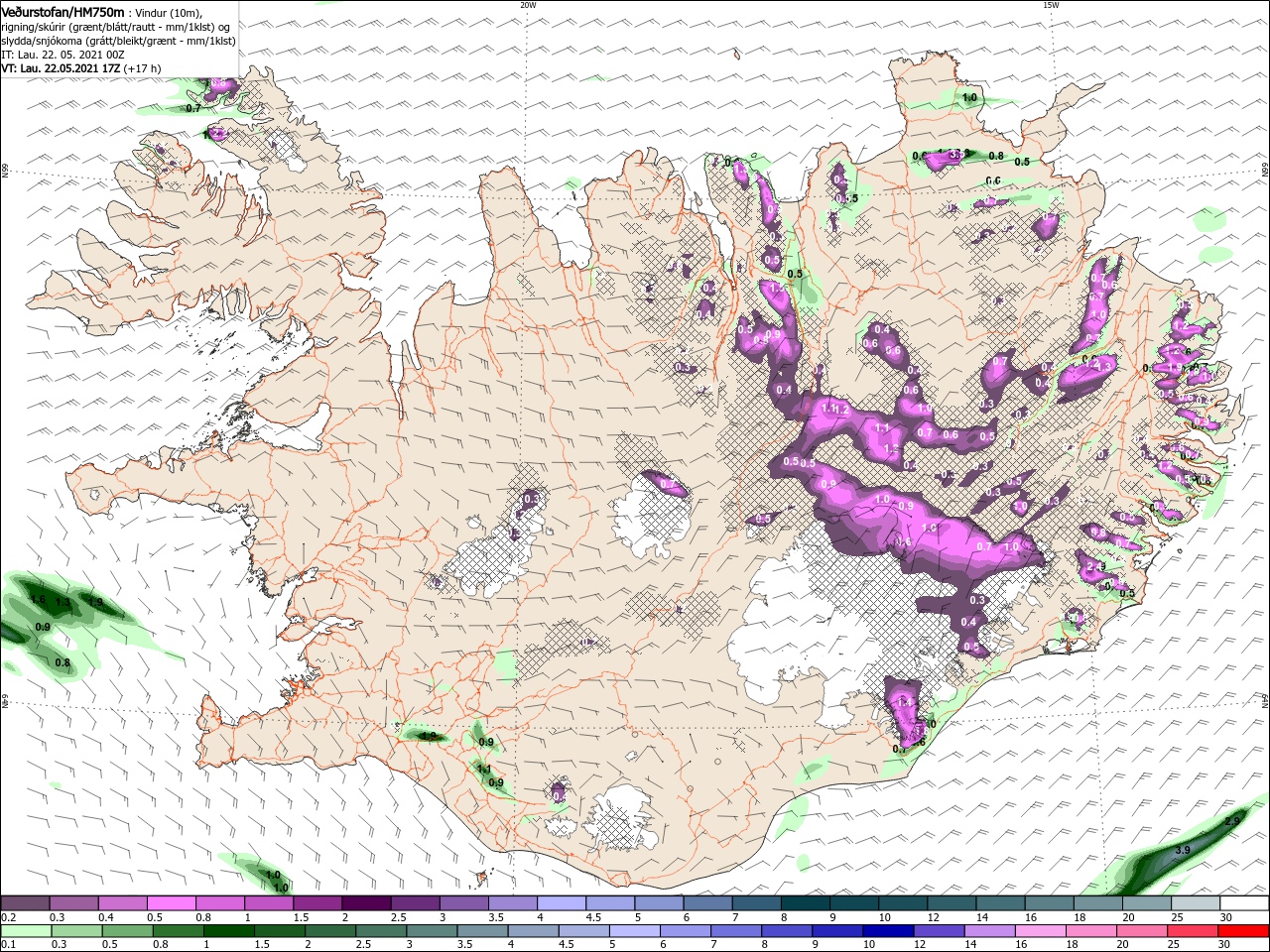Click the 'rigning/skúrir' legend description line

point(116,26)
